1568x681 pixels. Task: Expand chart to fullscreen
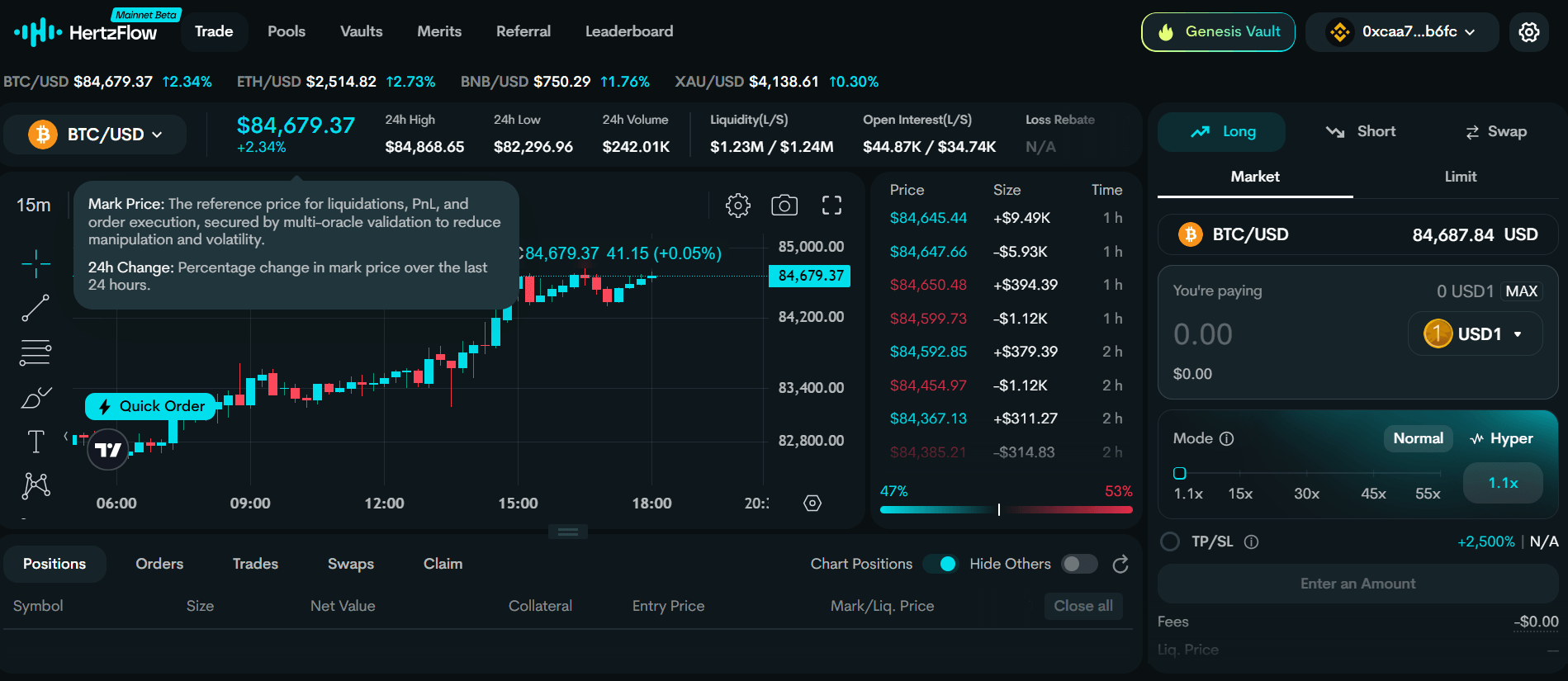pos(831,205)
